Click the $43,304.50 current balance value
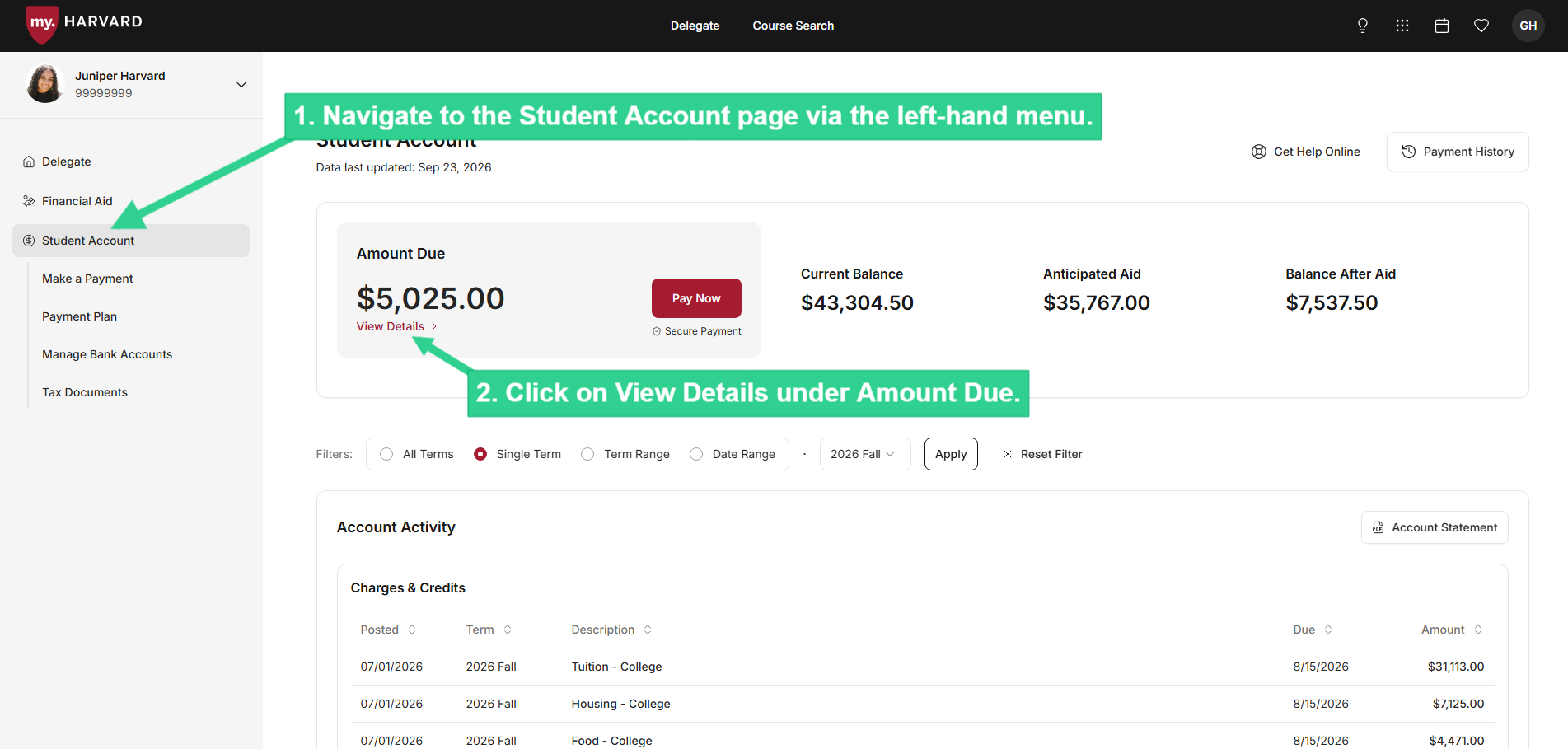 (857, 303)
